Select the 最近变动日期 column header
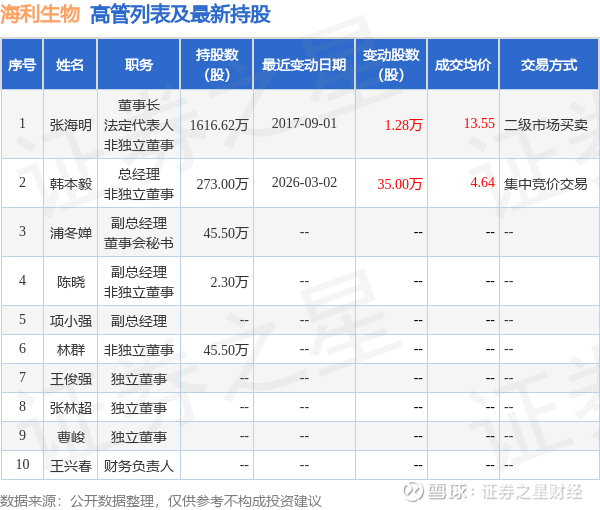The height and width of the screenshot is (510, 600). coord(304,65)
